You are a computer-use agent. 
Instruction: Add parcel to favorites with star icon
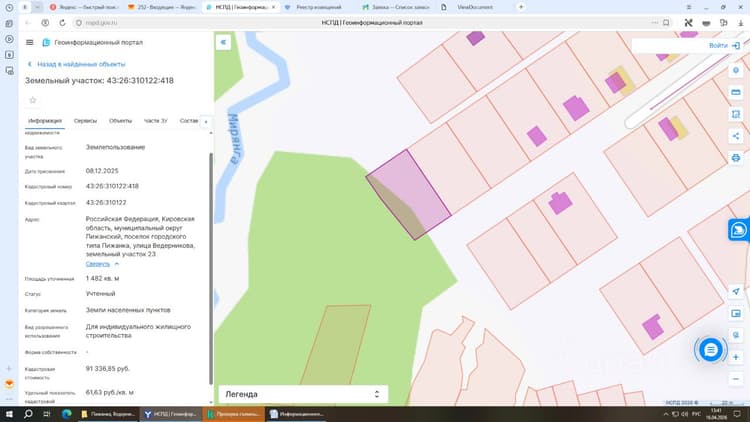(x=33, y=100)
